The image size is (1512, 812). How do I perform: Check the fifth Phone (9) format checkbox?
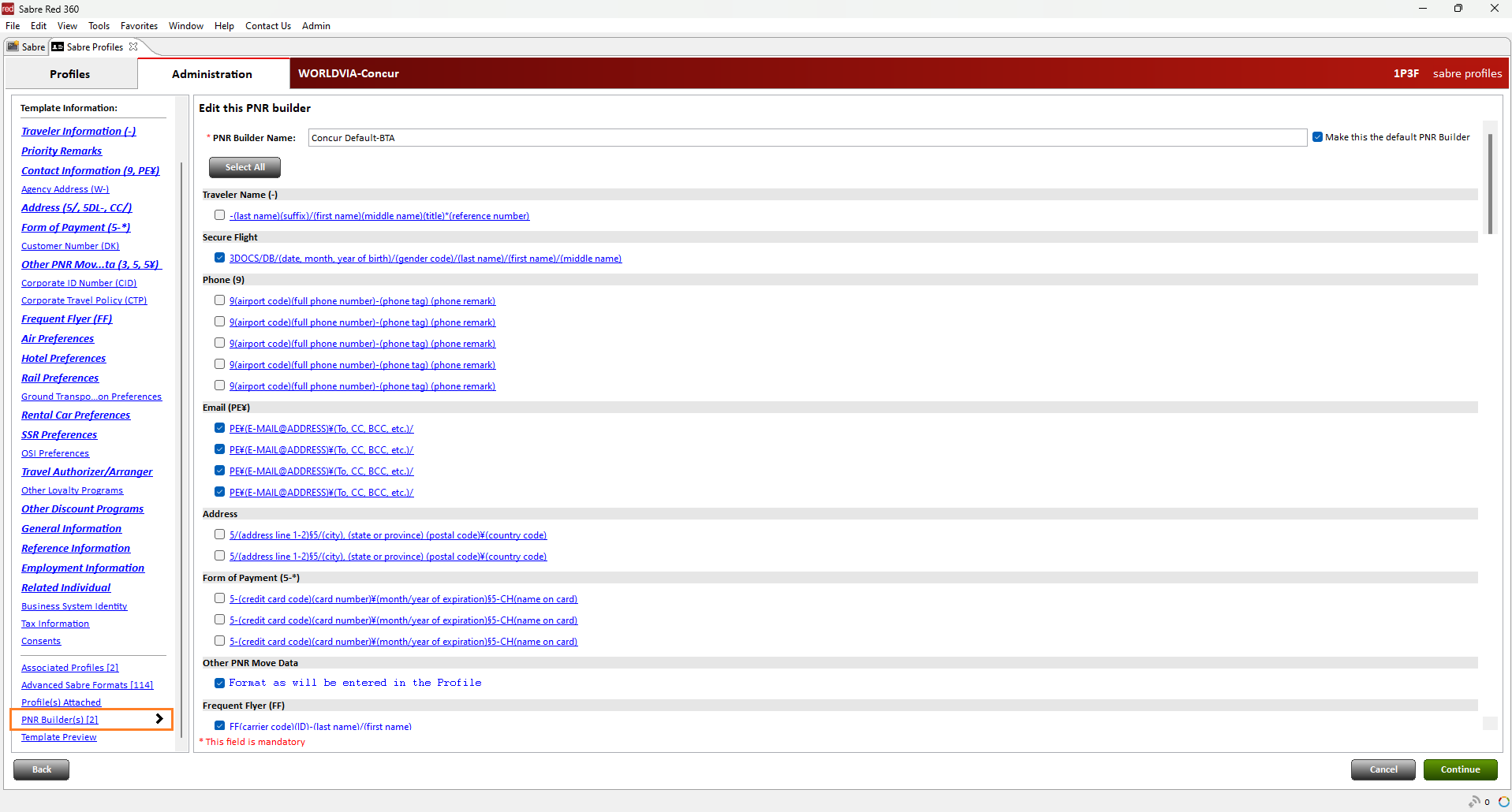click(x=219, y=386)
